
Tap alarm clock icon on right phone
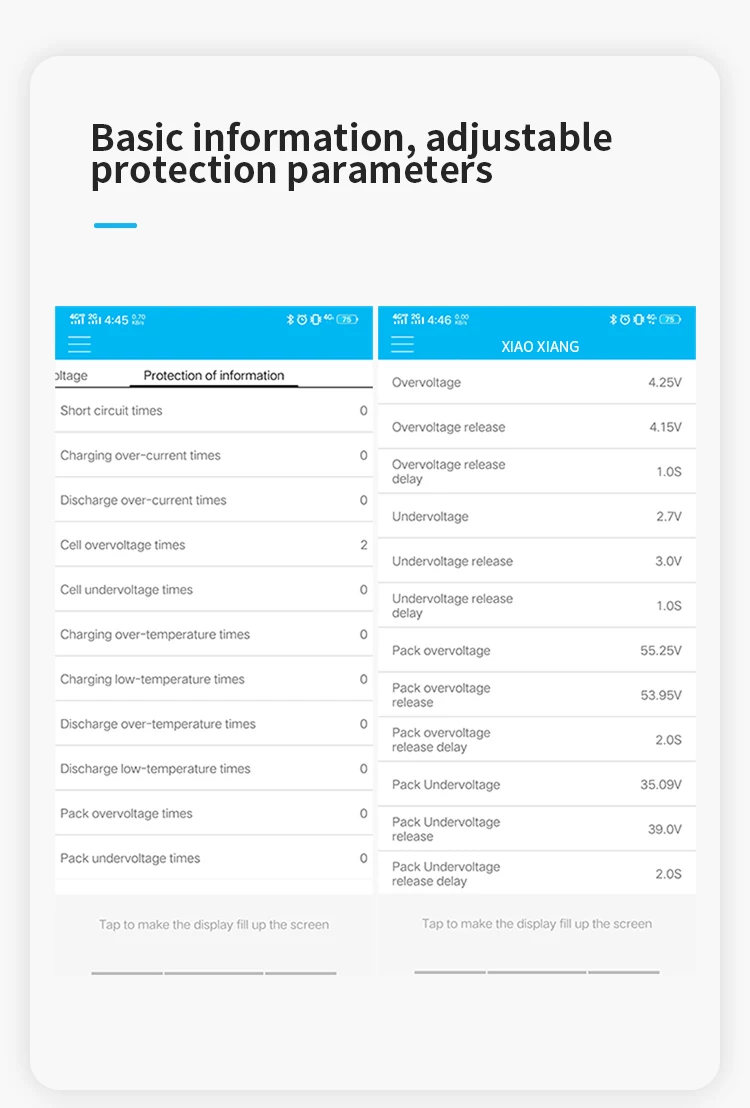[625, 319]
